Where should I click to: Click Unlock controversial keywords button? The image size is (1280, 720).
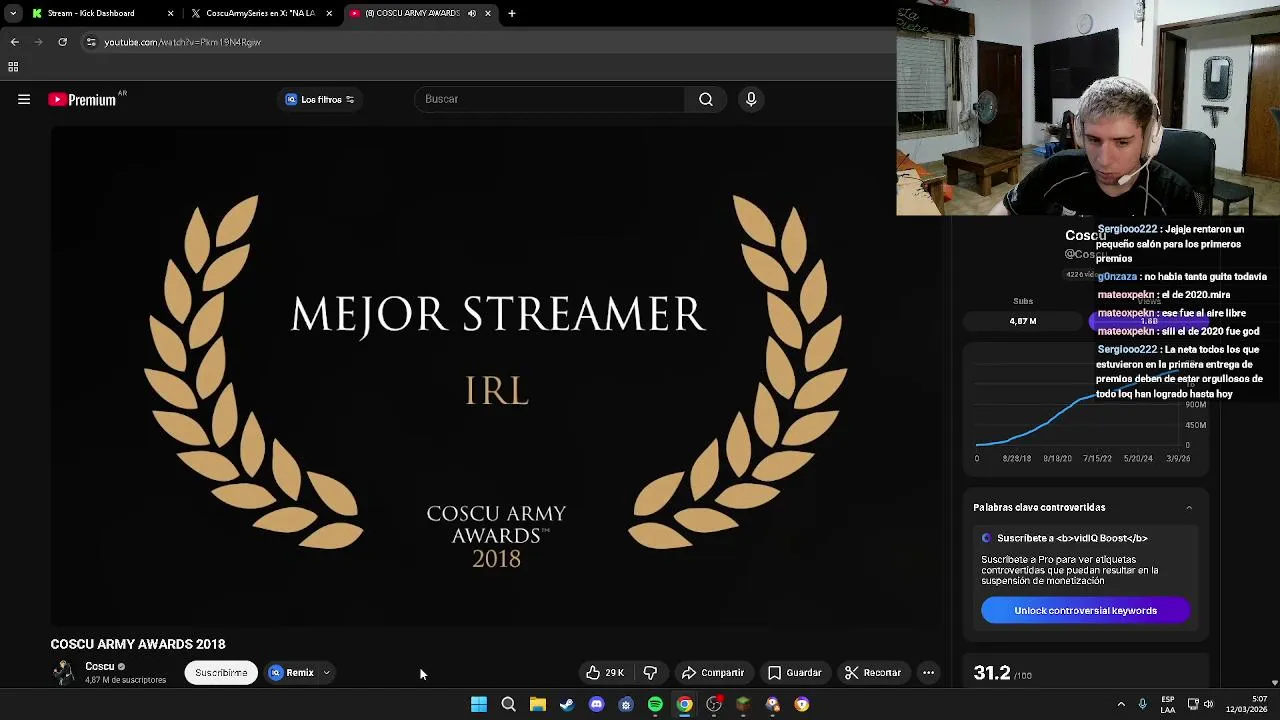pyautogui.click(x=1085, y=611)
